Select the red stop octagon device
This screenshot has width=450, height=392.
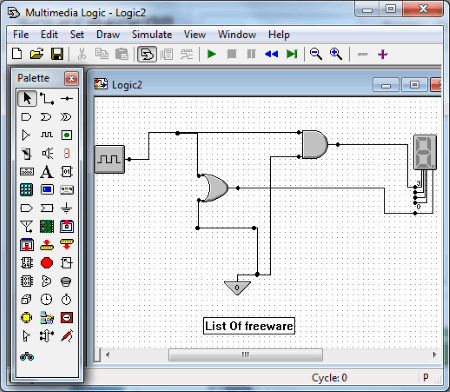pos(47,263)
